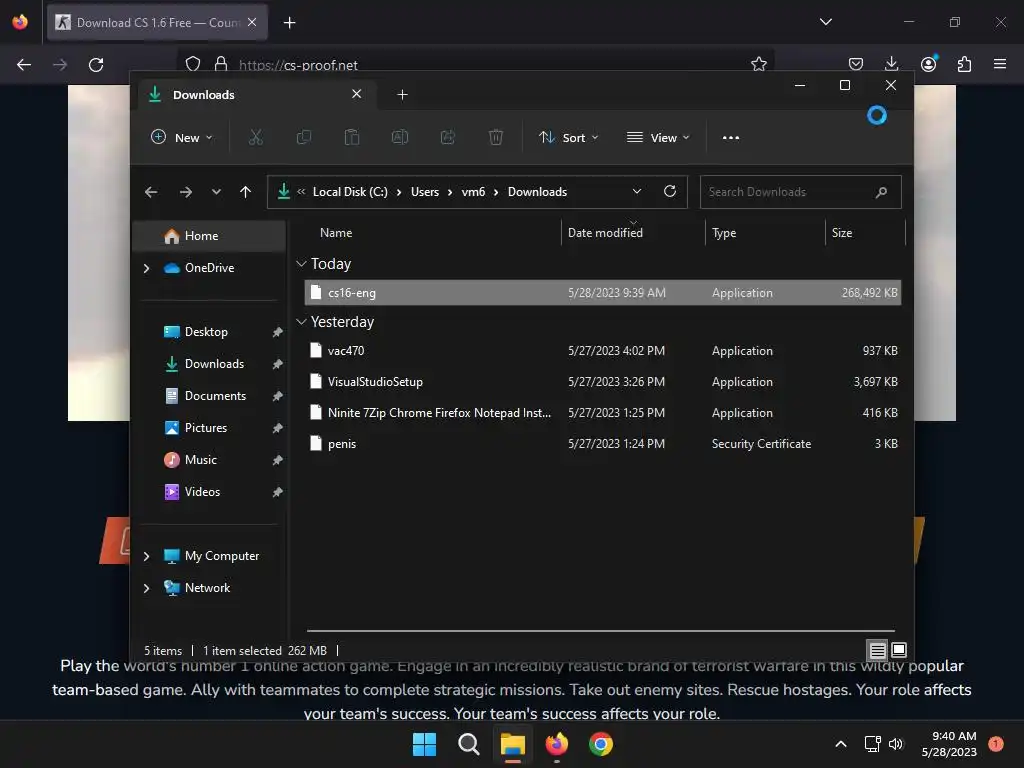Click the Delete trash icon in Explorer toolbar
The image size is (1024, 768).
496,137
